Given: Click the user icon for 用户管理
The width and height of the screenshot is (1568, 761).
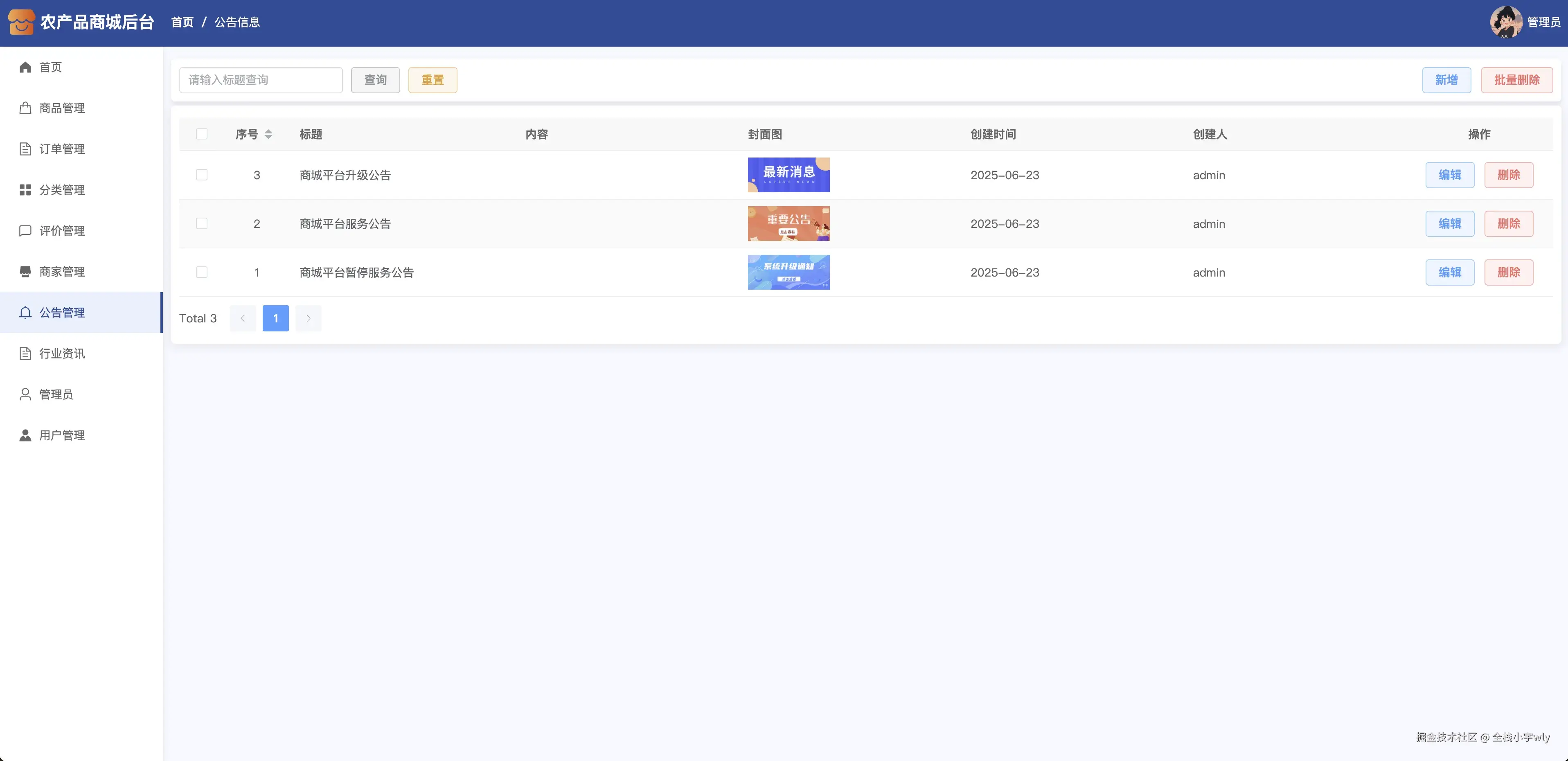Looking at the screenshot, I should click(x=25, y=435).
